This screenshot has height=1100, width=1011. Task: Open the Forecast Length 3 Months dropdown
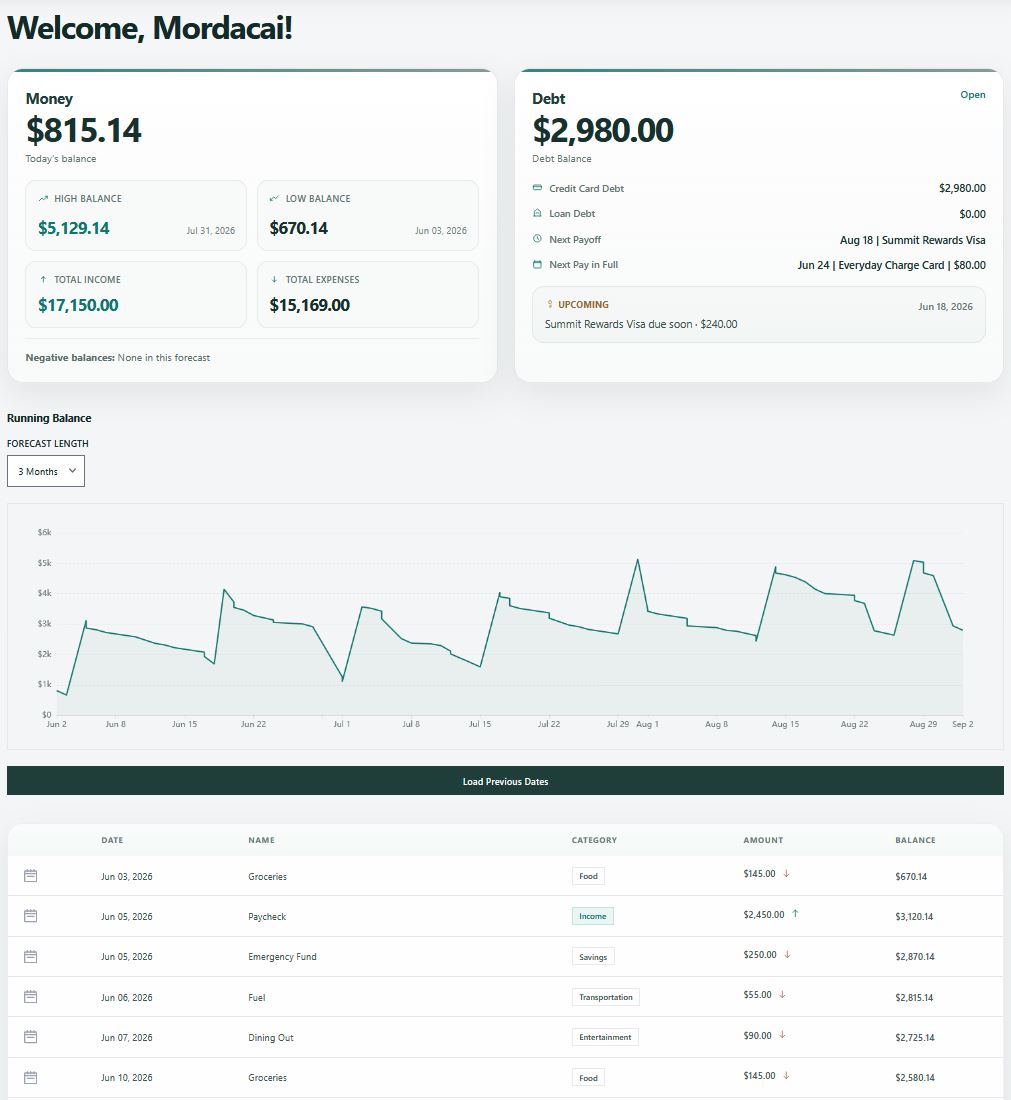tap(46, 471)
